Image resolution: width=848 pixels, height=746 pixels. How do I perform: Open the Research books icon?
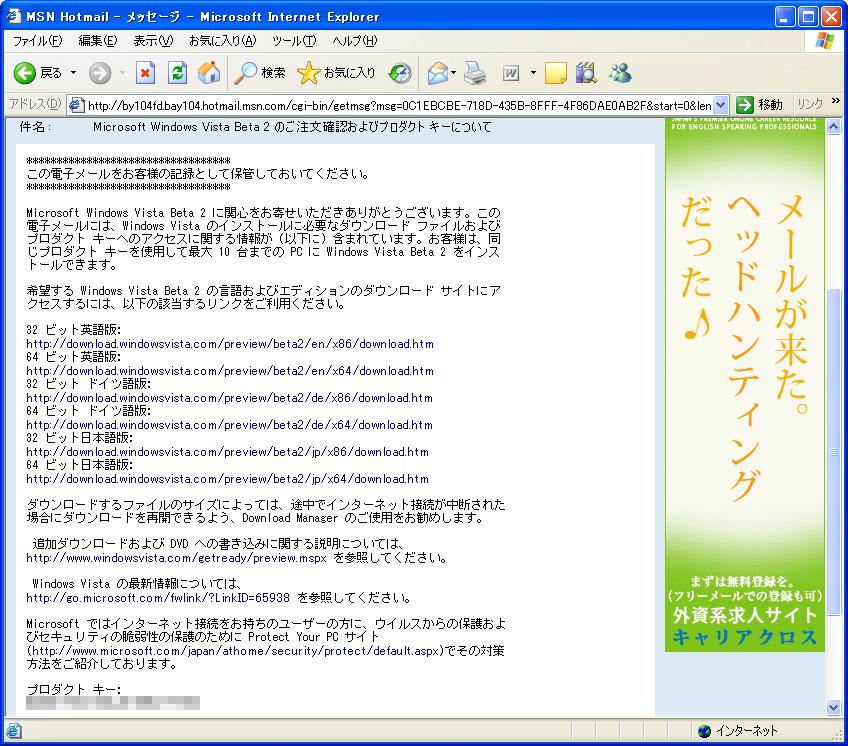coord(586,73)
